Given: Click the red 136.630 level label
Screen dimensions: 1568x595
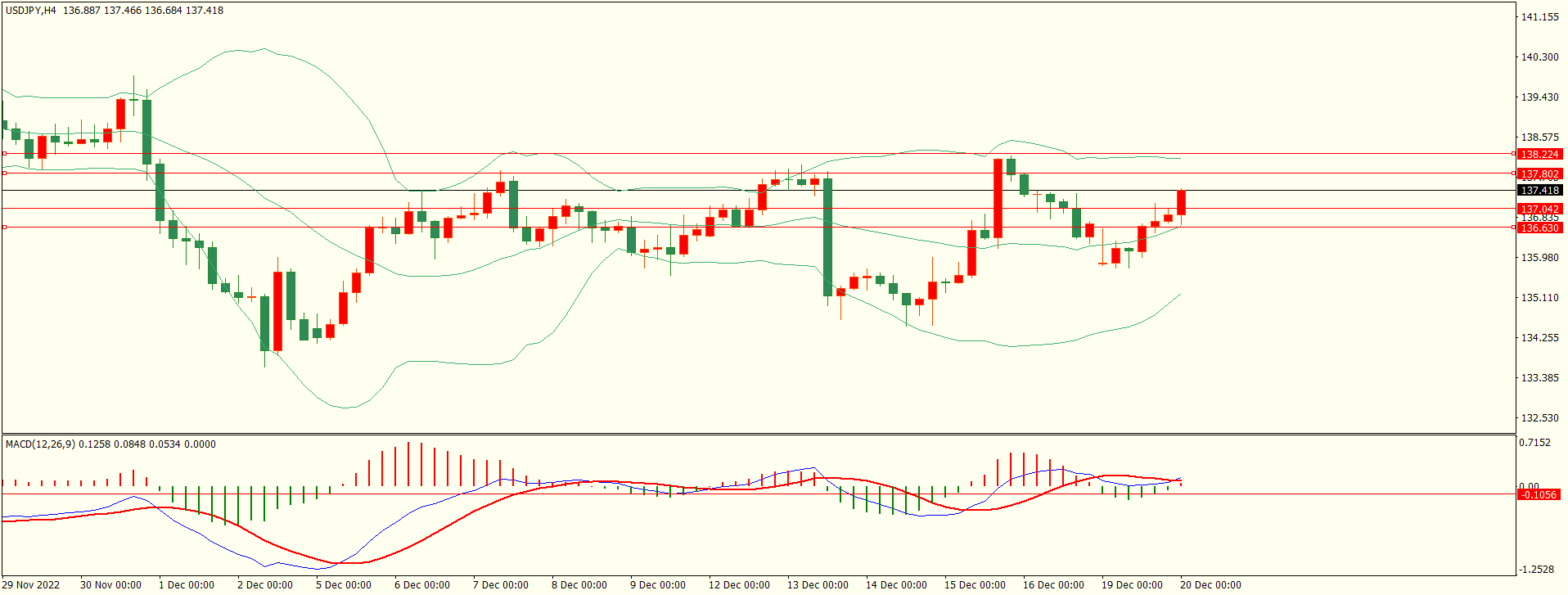Looking at the screenshot, I should tap(1539, 228).
